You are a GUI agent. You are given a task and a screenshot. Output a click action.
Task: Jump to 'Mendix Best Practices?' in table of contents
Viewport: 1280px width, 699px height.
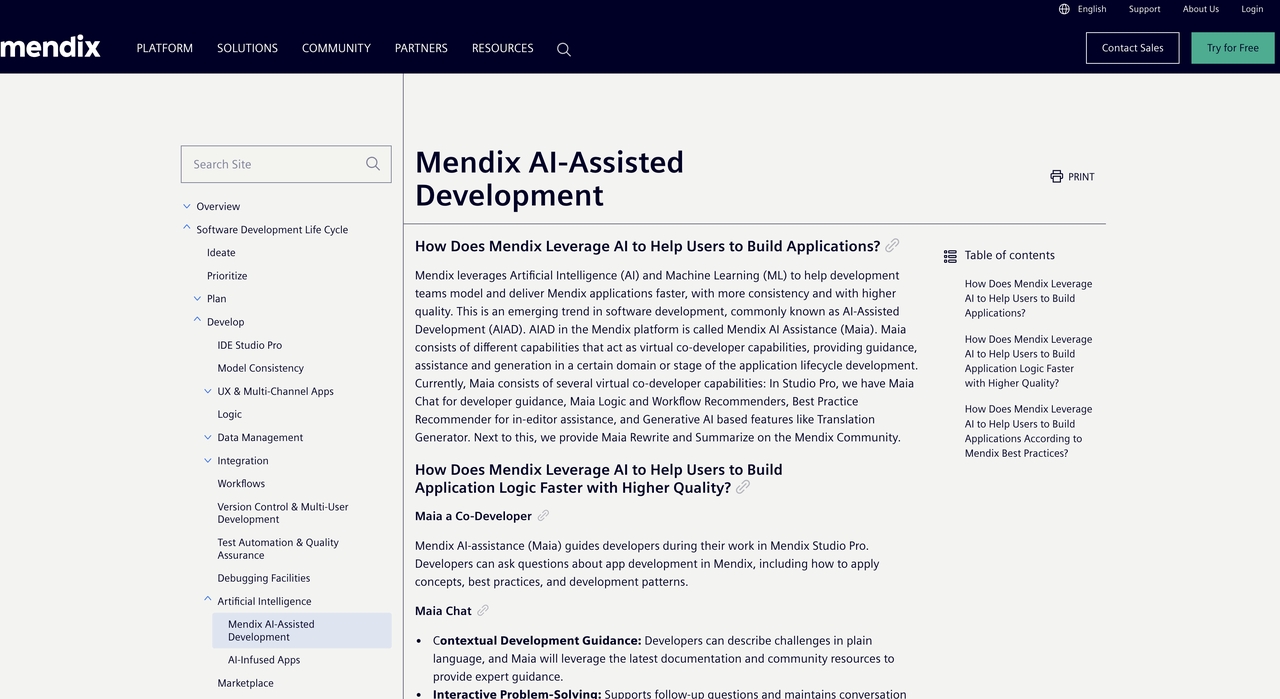click(1028, 431)
